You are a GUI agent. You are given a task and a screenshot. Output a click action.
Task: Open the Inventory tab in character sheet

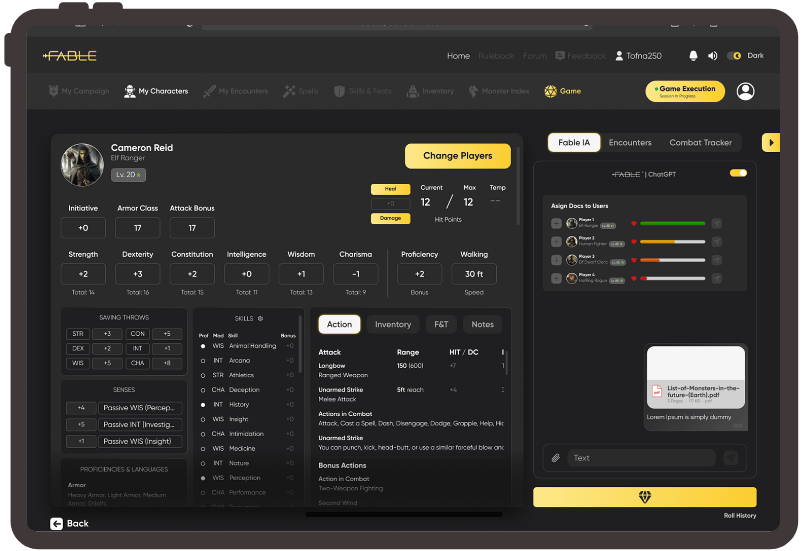point(393,324)
